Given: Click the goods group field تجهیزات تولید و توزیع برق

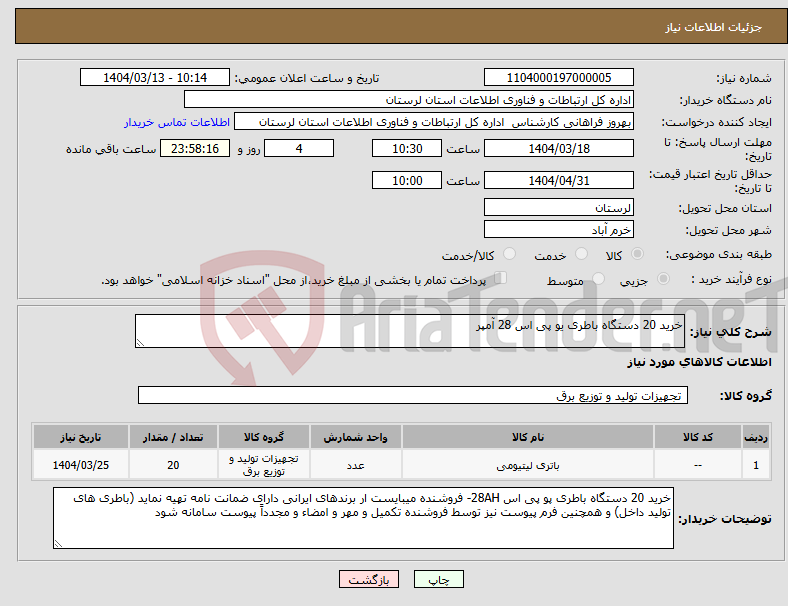Looking at the screenshot, I should (x=413, y=395).
